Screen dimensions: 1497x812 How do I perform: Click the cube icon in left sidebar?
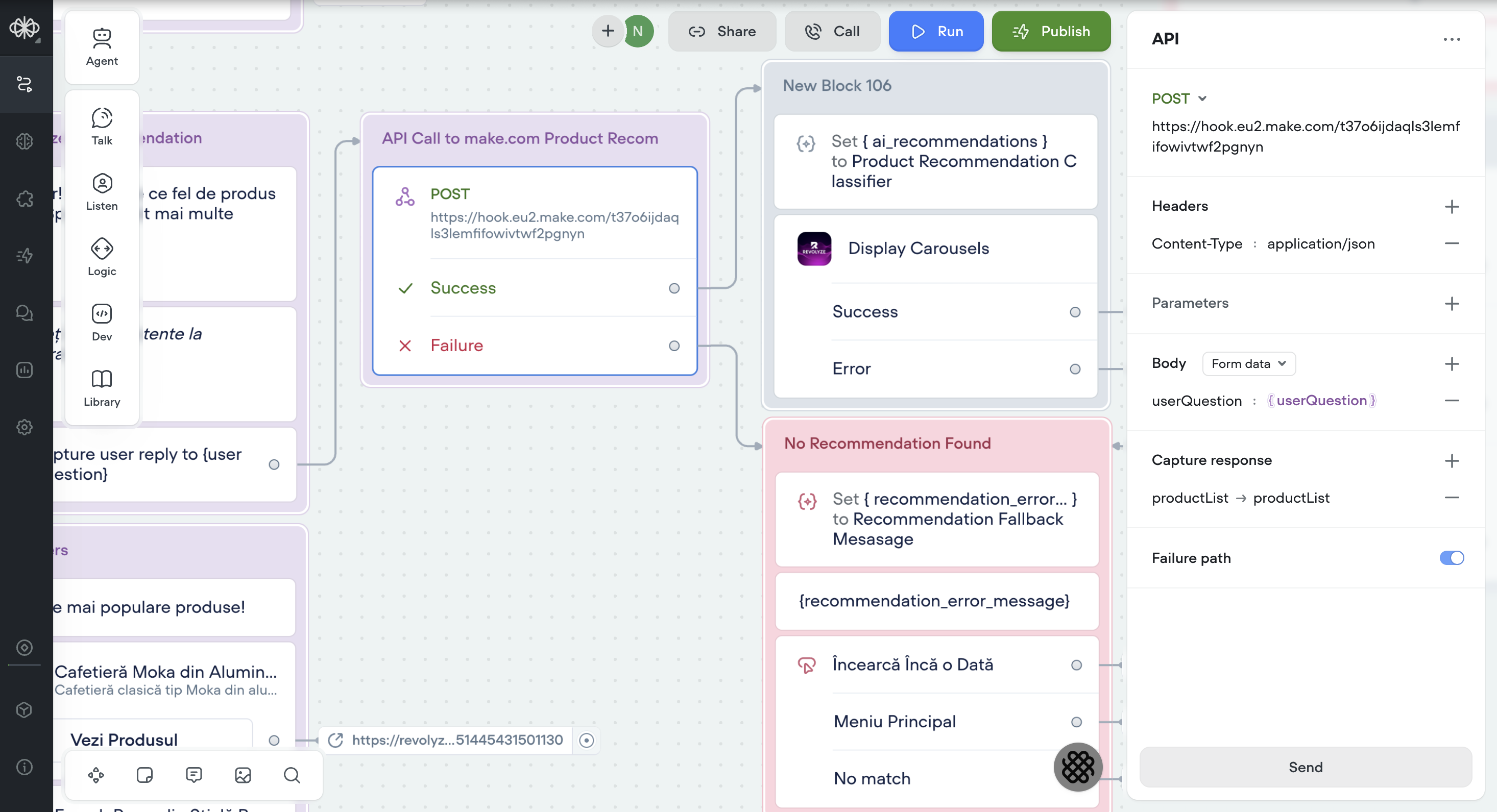[x=25, y=710]
